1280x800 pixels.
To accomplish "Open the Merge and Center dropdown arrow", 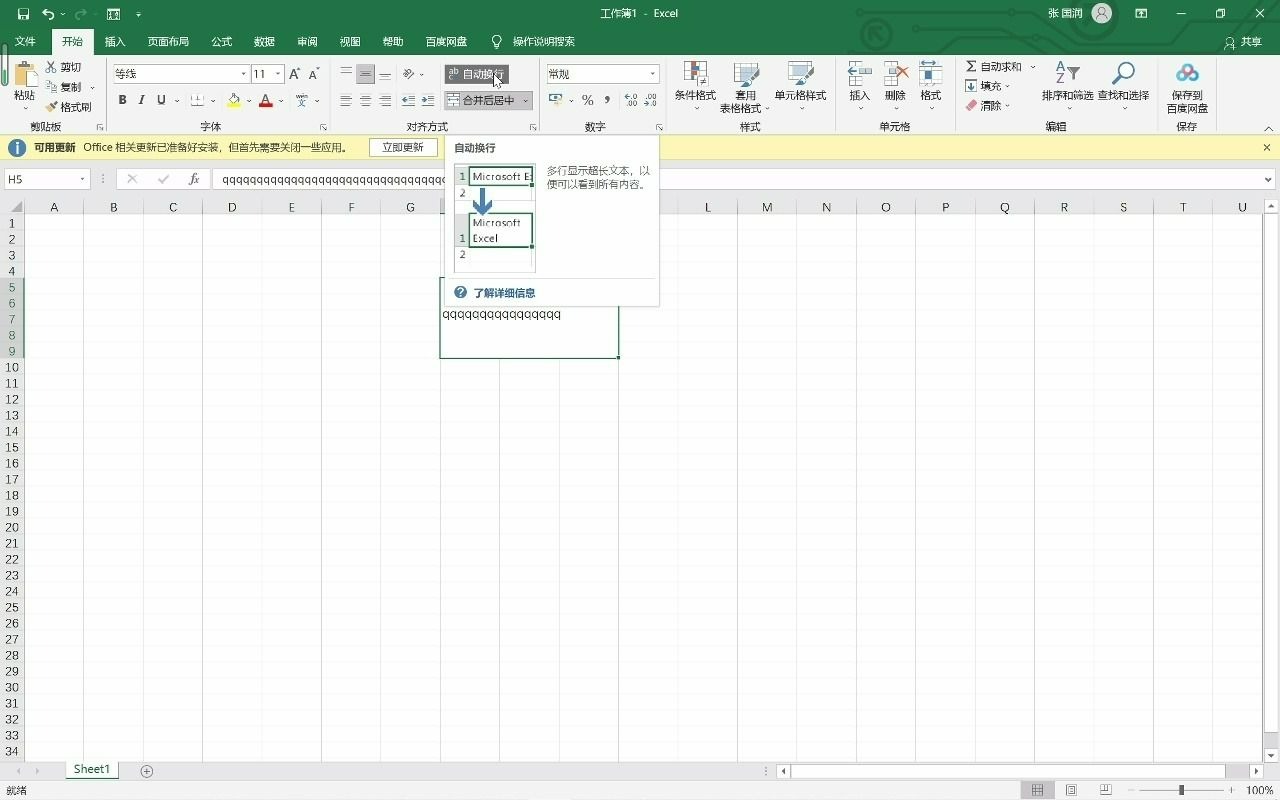I will pyautogui.click(x=526, y=100).
